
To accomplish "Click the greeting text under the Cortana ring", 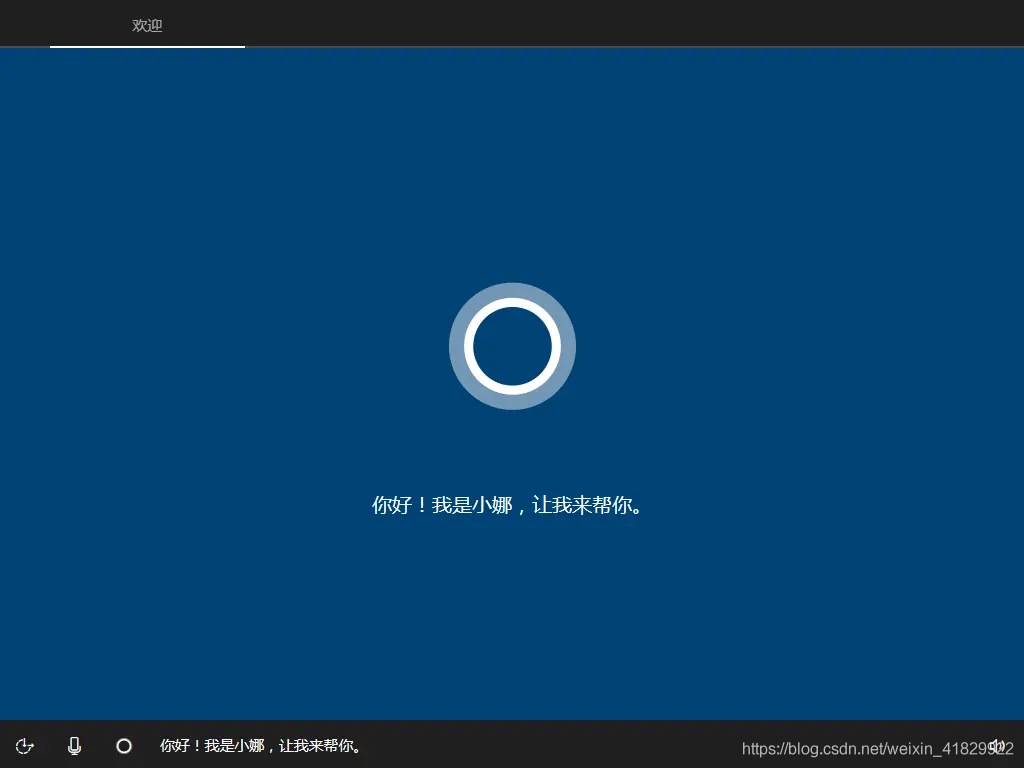I will (x=508, y=505).
